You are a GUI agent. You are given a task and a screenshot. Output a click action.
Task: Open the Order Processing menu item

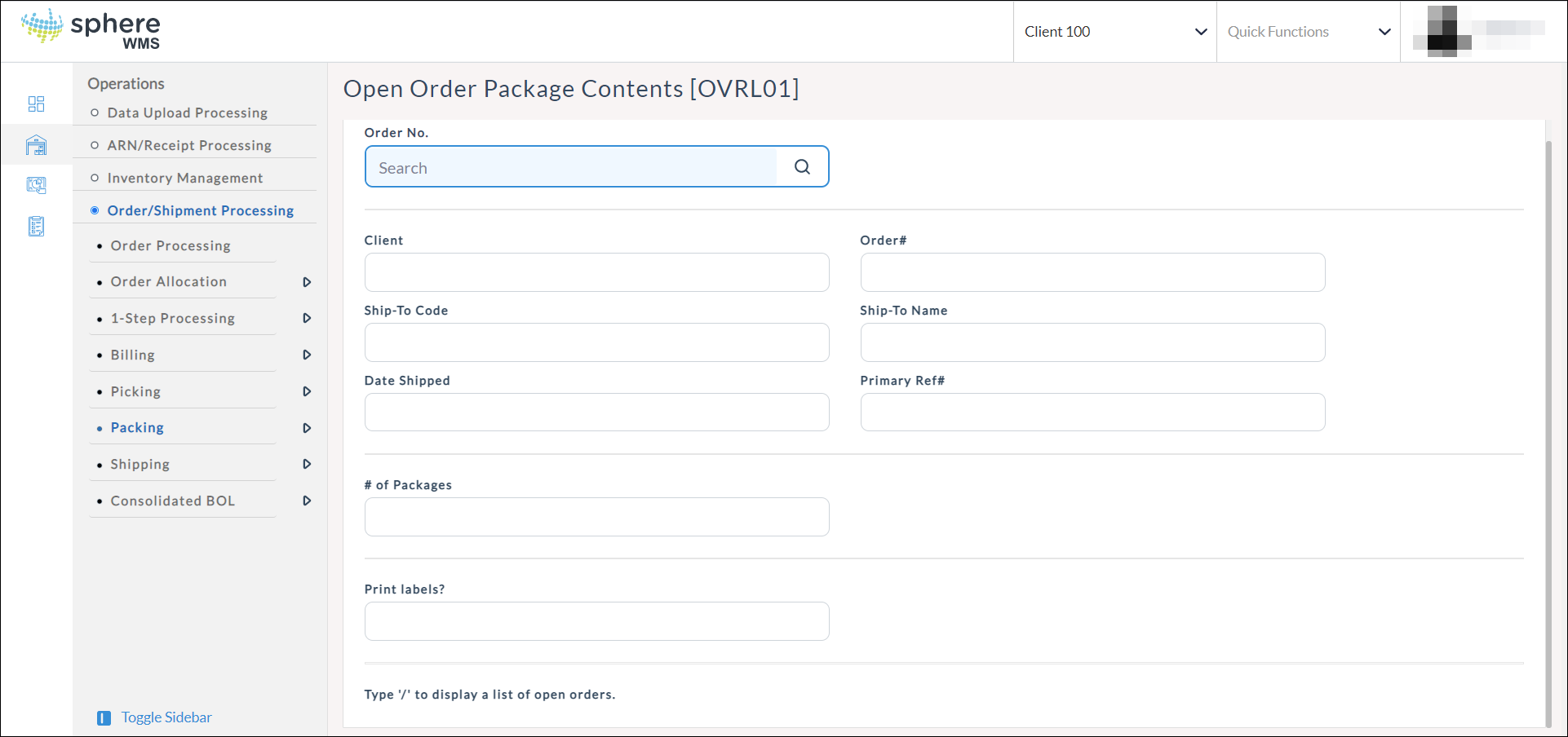(x=171, y=245)
